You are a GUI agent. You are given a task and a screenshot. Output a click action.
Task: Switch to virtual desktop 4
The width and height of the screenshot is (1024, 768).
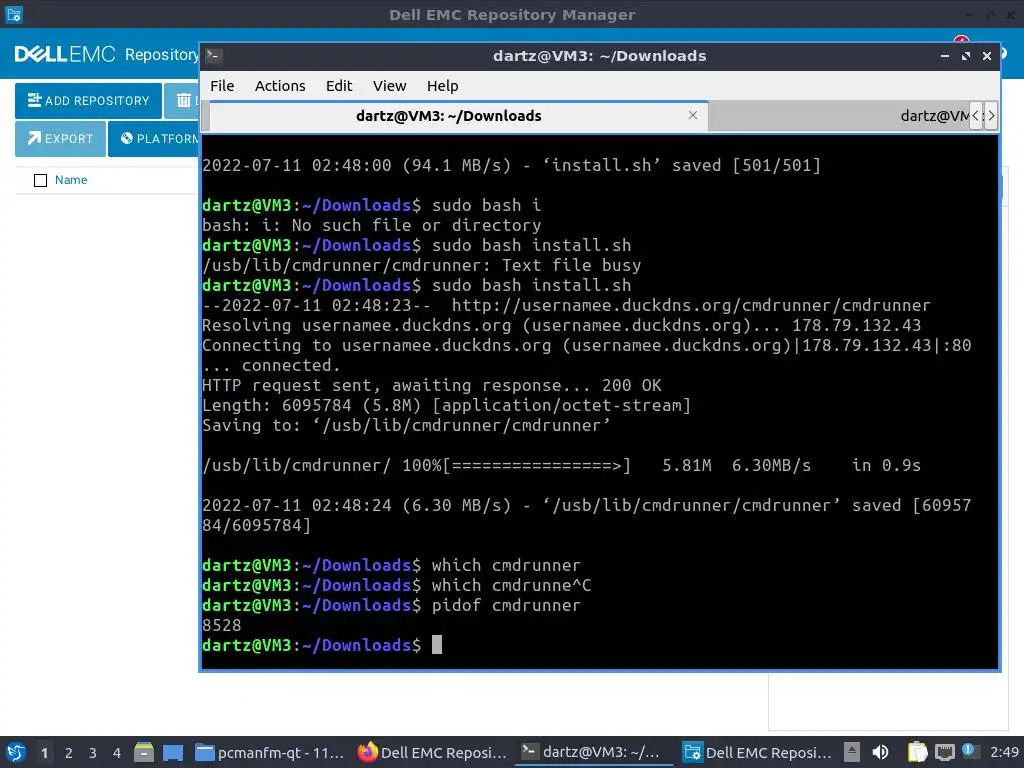[x=117, y=753]
